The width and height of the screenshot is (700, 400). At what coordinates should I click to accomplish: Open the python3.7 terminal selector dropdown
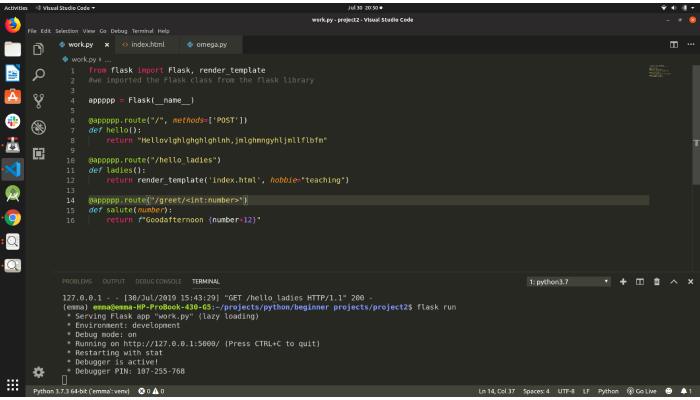[568, 282]
